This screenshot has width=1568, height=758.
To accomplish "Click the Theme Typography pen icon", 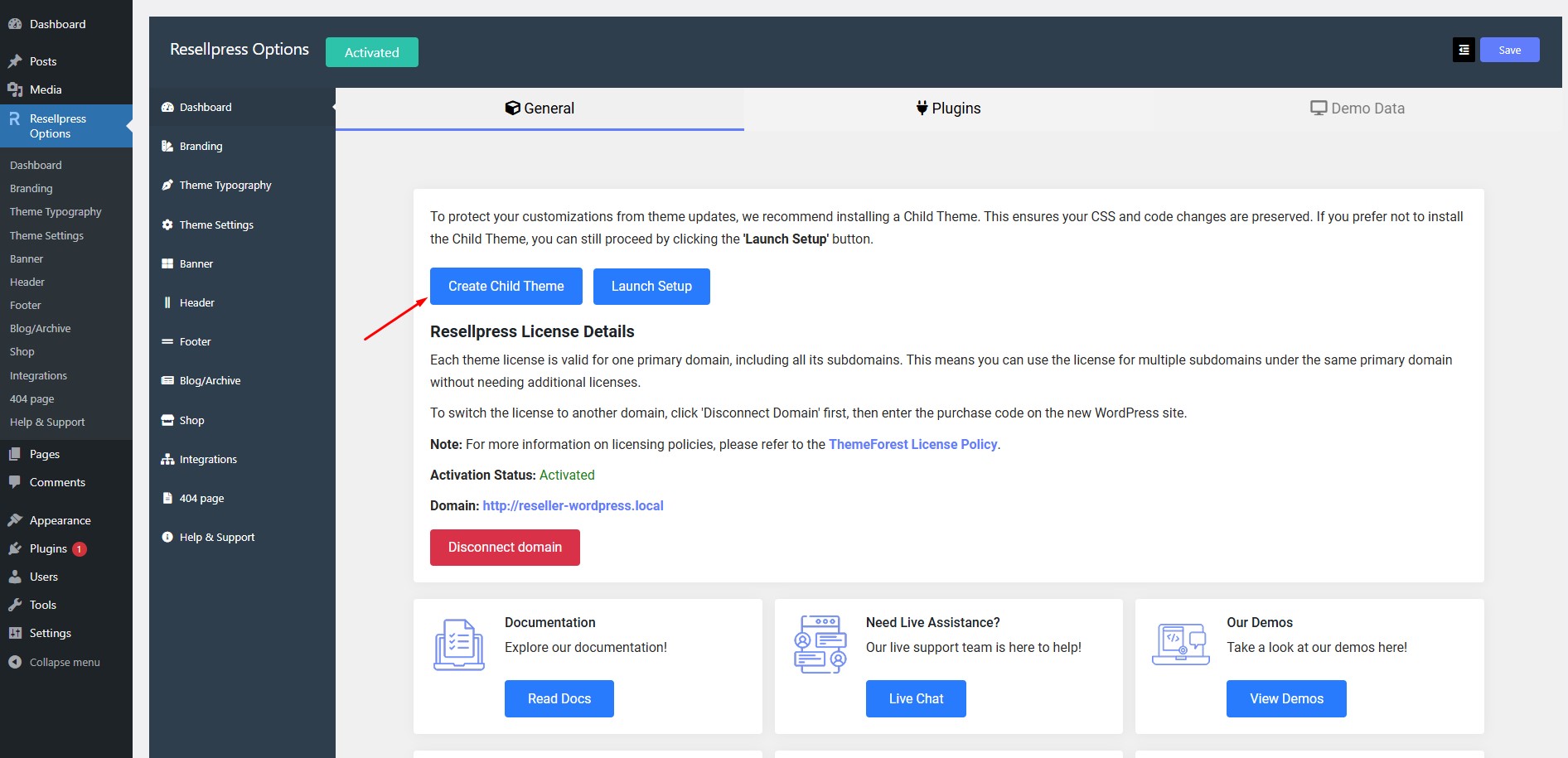I will 167,186.
